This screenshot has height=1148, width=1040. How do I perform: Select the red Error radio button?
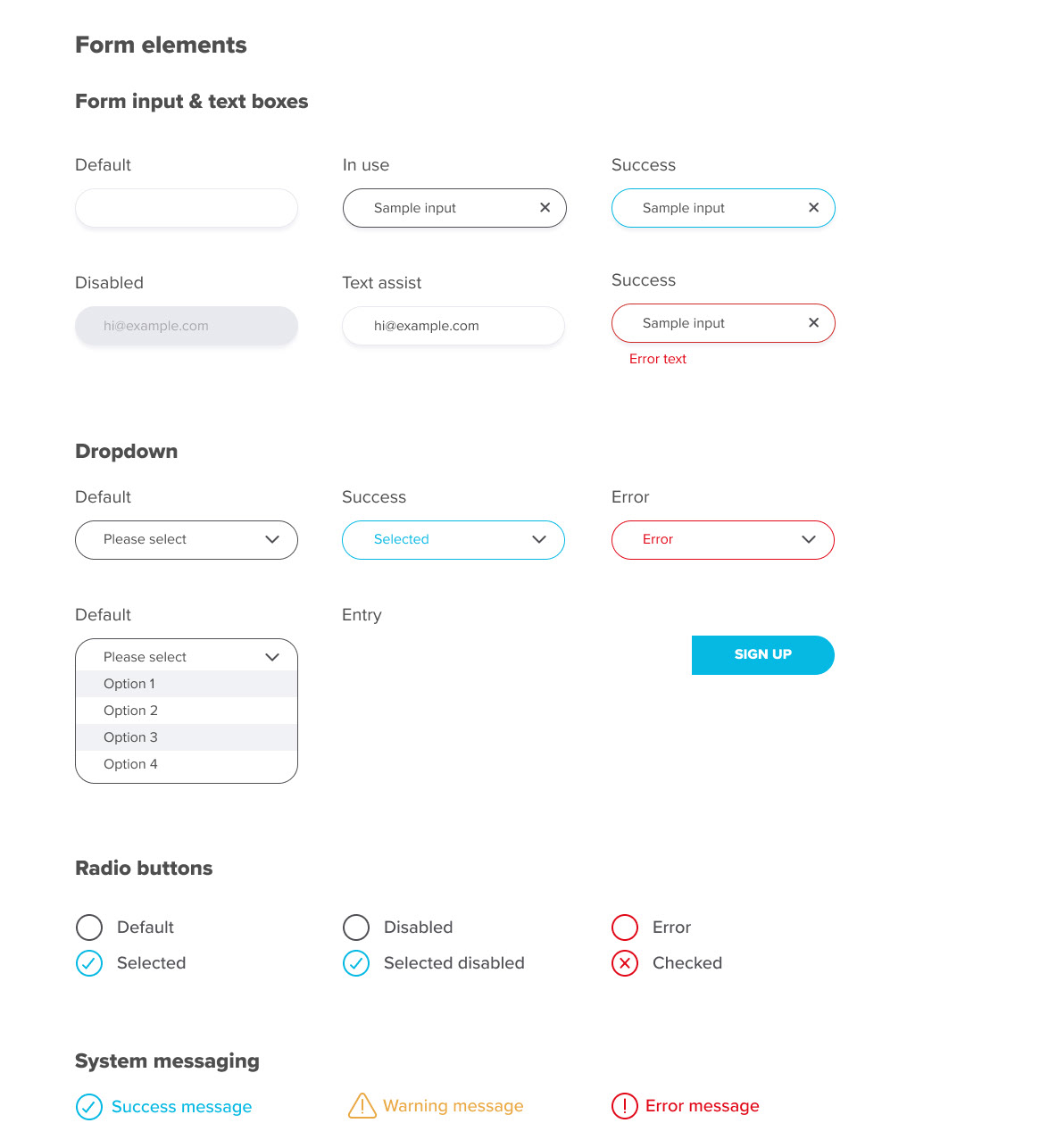625,928
